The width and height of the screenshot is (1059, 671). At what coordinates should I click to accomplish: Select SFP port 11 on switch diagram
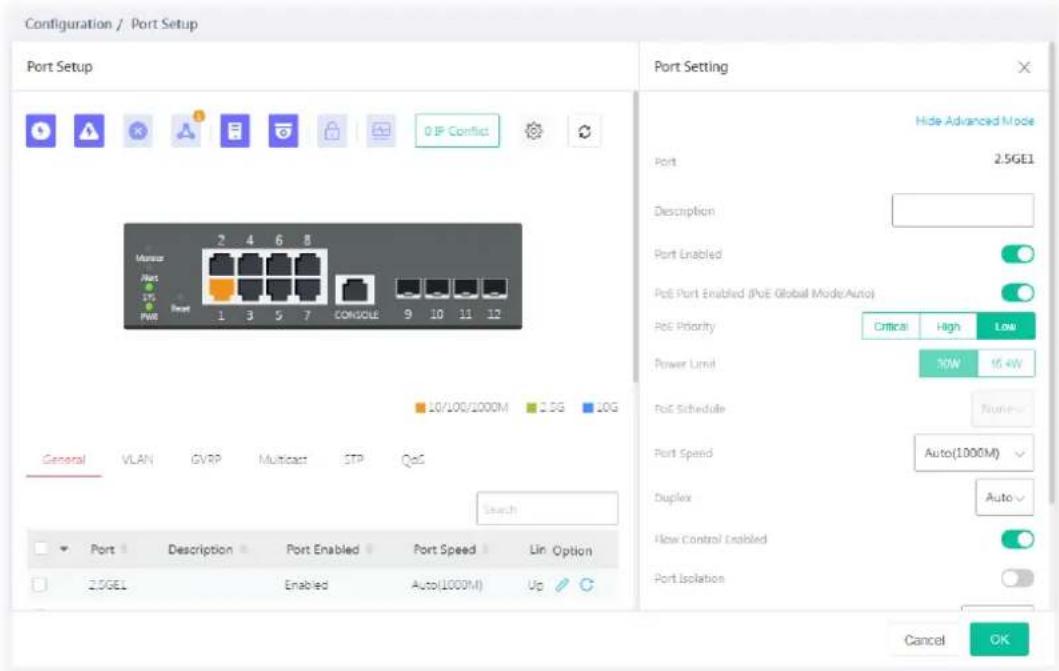[465, 288]
